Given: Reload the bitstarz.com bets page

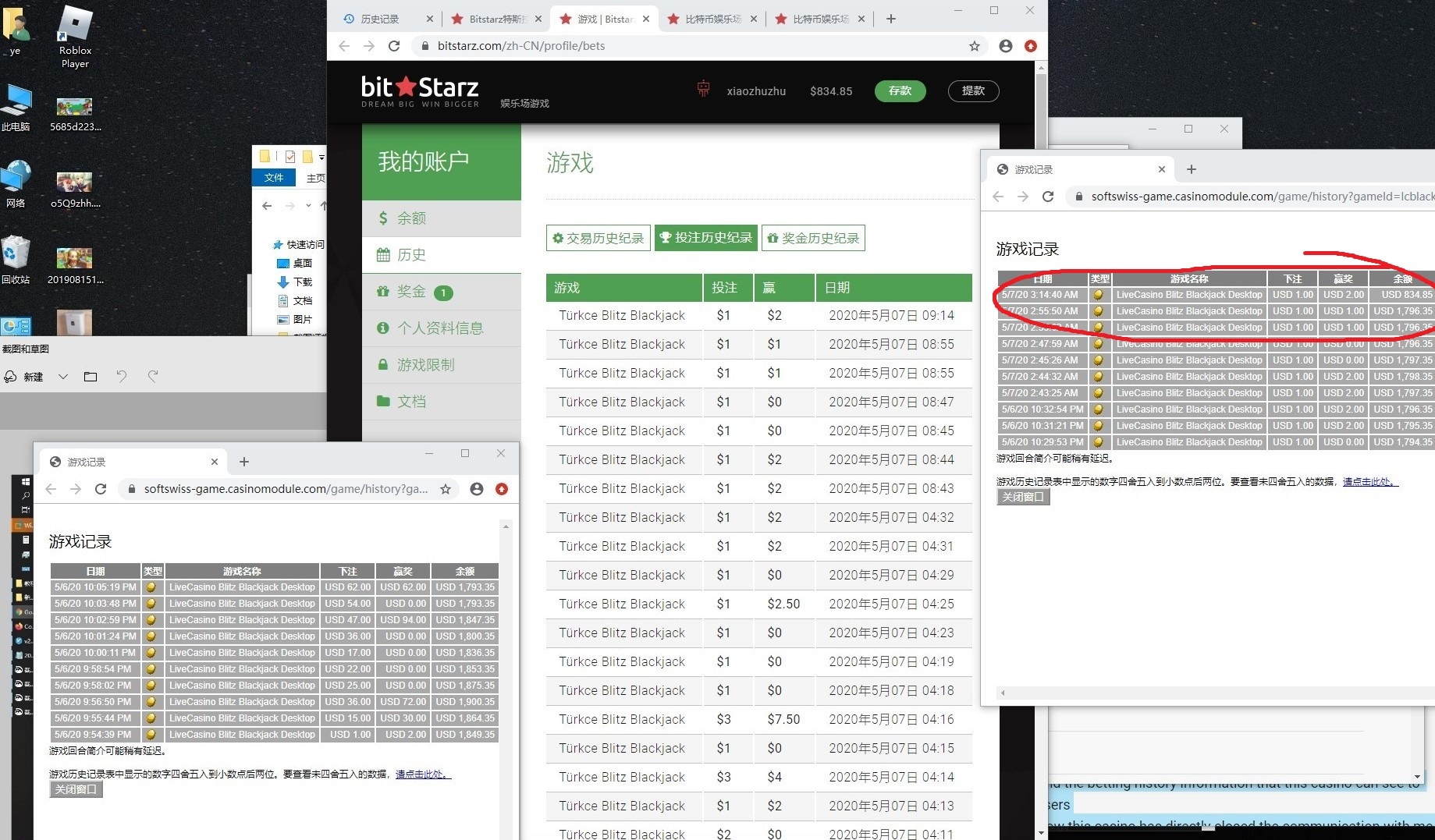Looking at the screenshot, I should (394, 46).
